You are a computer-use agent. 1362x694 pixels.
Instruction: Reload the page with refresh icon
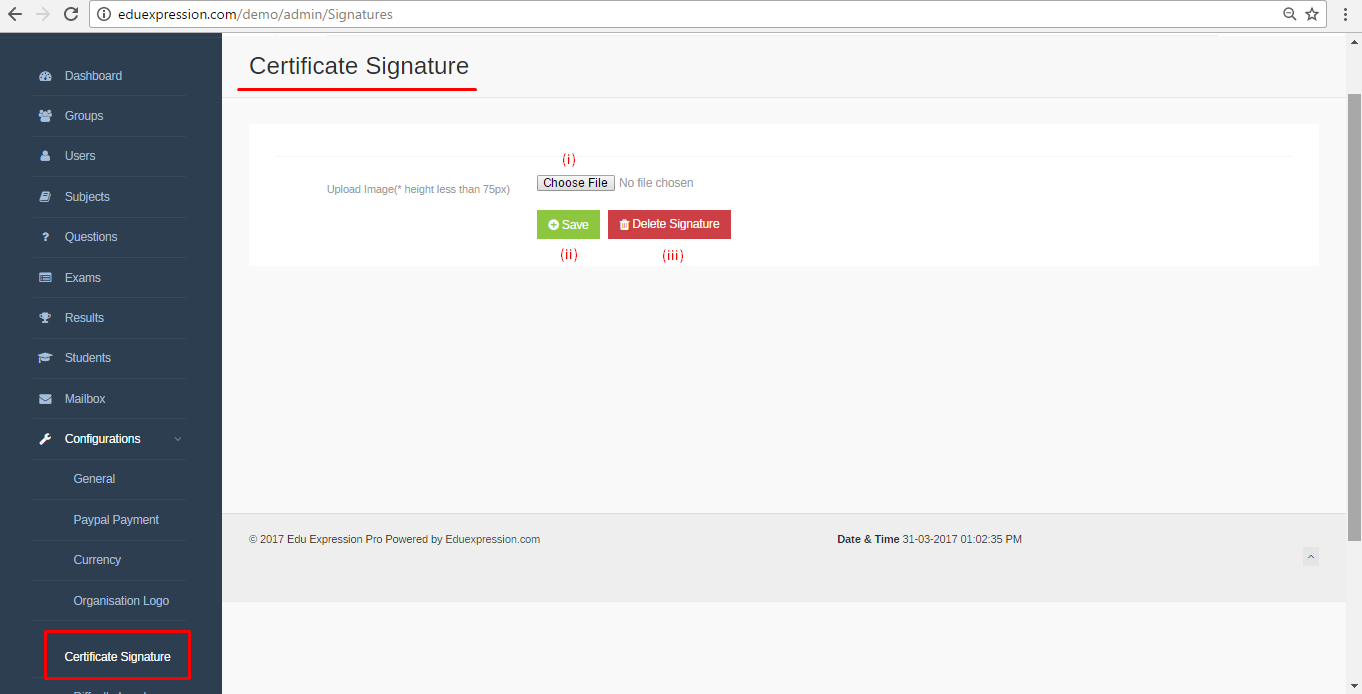coord(71,14)
